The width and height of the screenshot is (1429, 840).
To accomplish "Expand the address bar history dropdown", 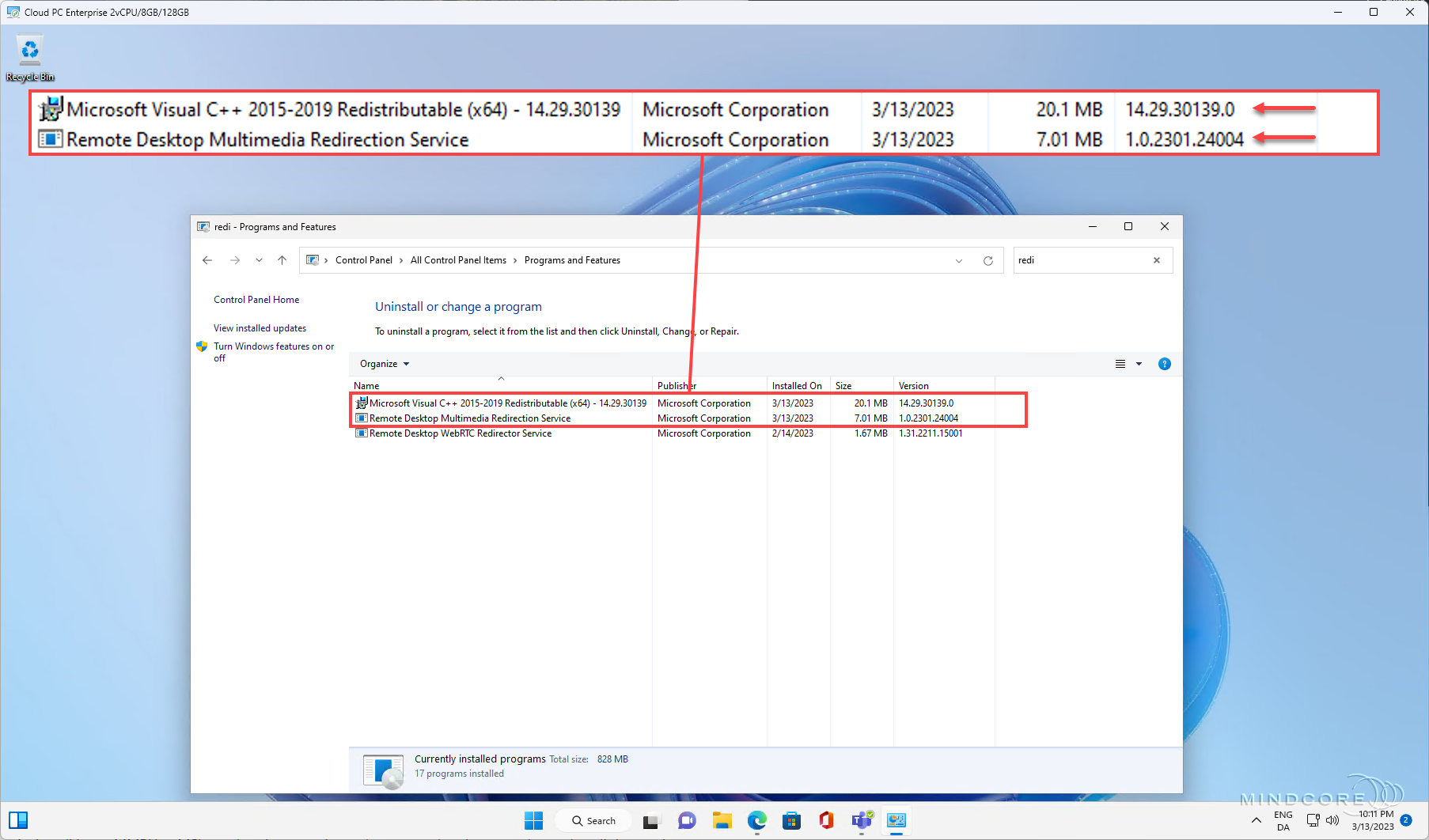I will tap(958, 260).
